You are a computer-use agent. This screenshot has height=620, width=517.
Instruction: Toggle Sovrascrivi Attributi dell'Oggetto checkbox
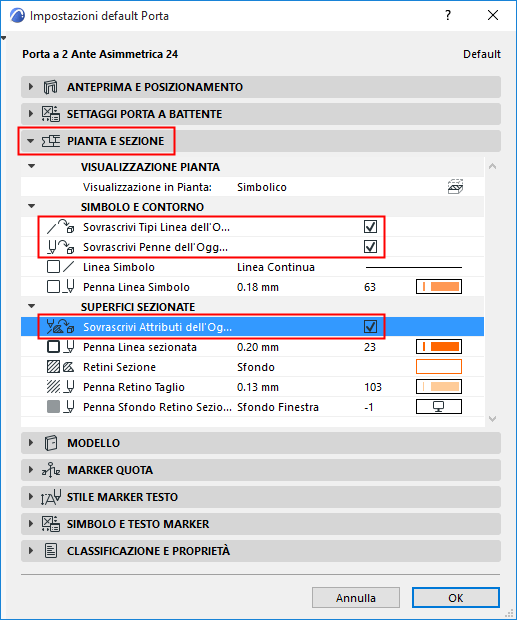(x=370, y=327)
